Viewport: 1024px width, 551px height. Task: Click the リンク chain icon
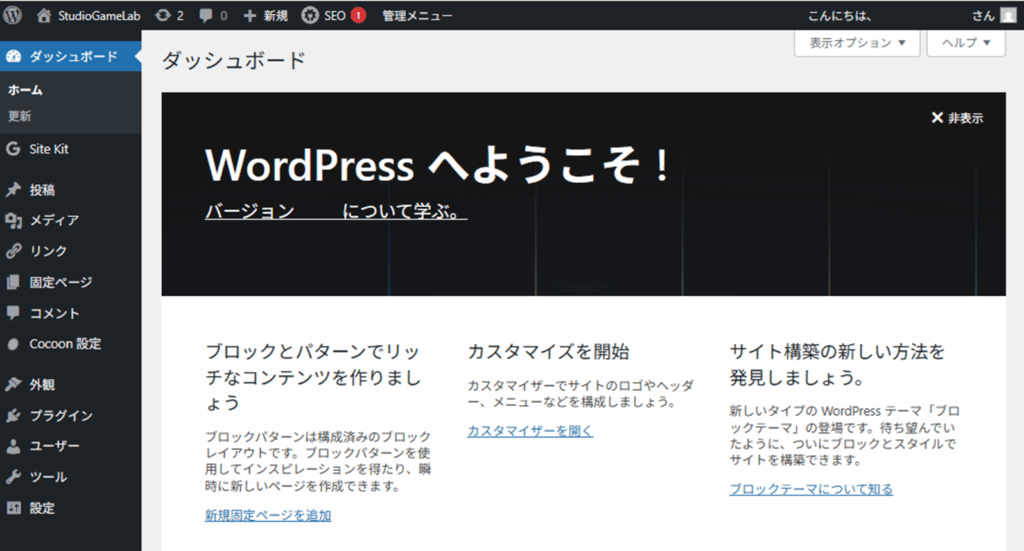(13, 251)
